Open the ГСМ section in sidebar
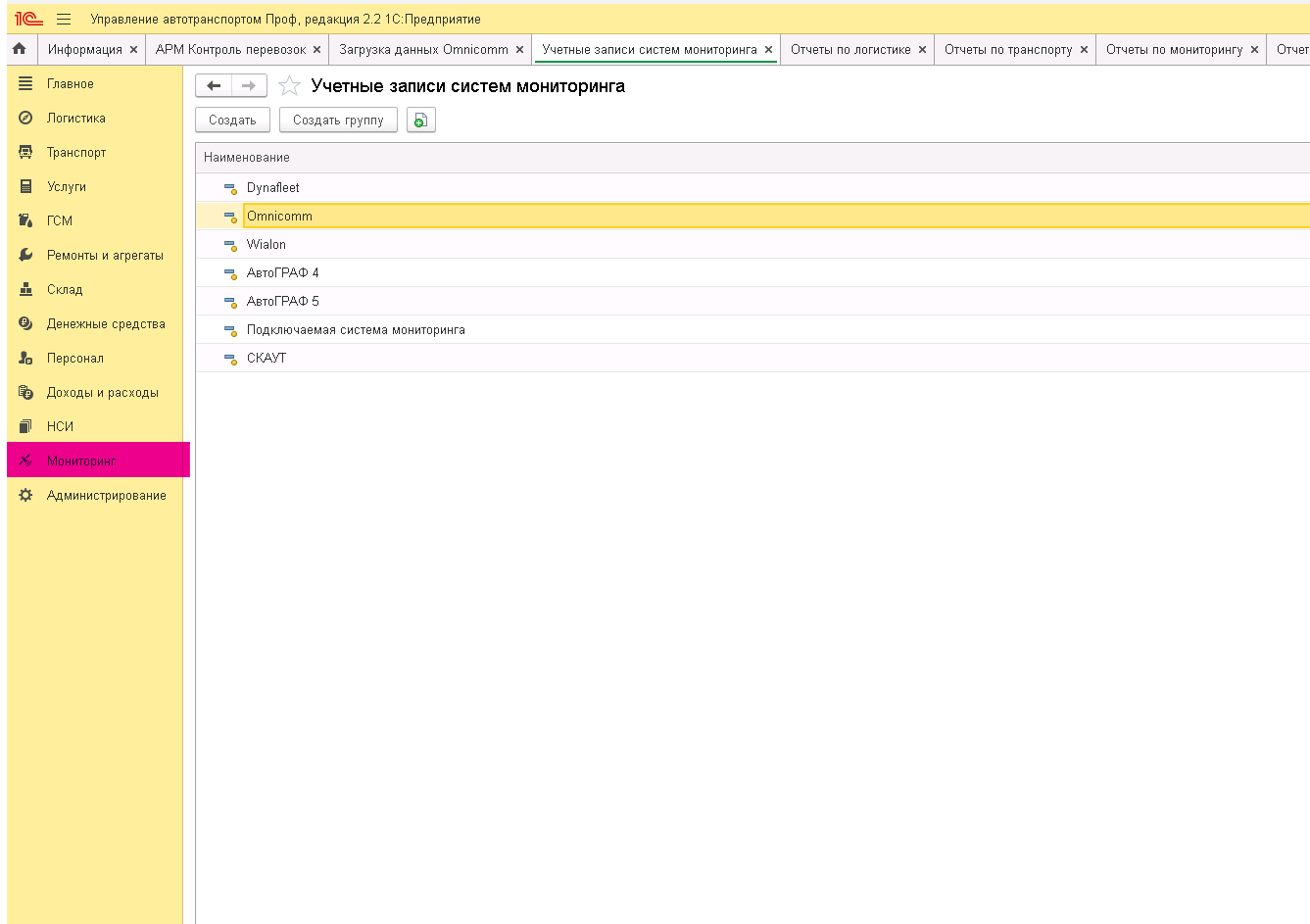Screen dimensions: 1310x924 pos(59,221)
